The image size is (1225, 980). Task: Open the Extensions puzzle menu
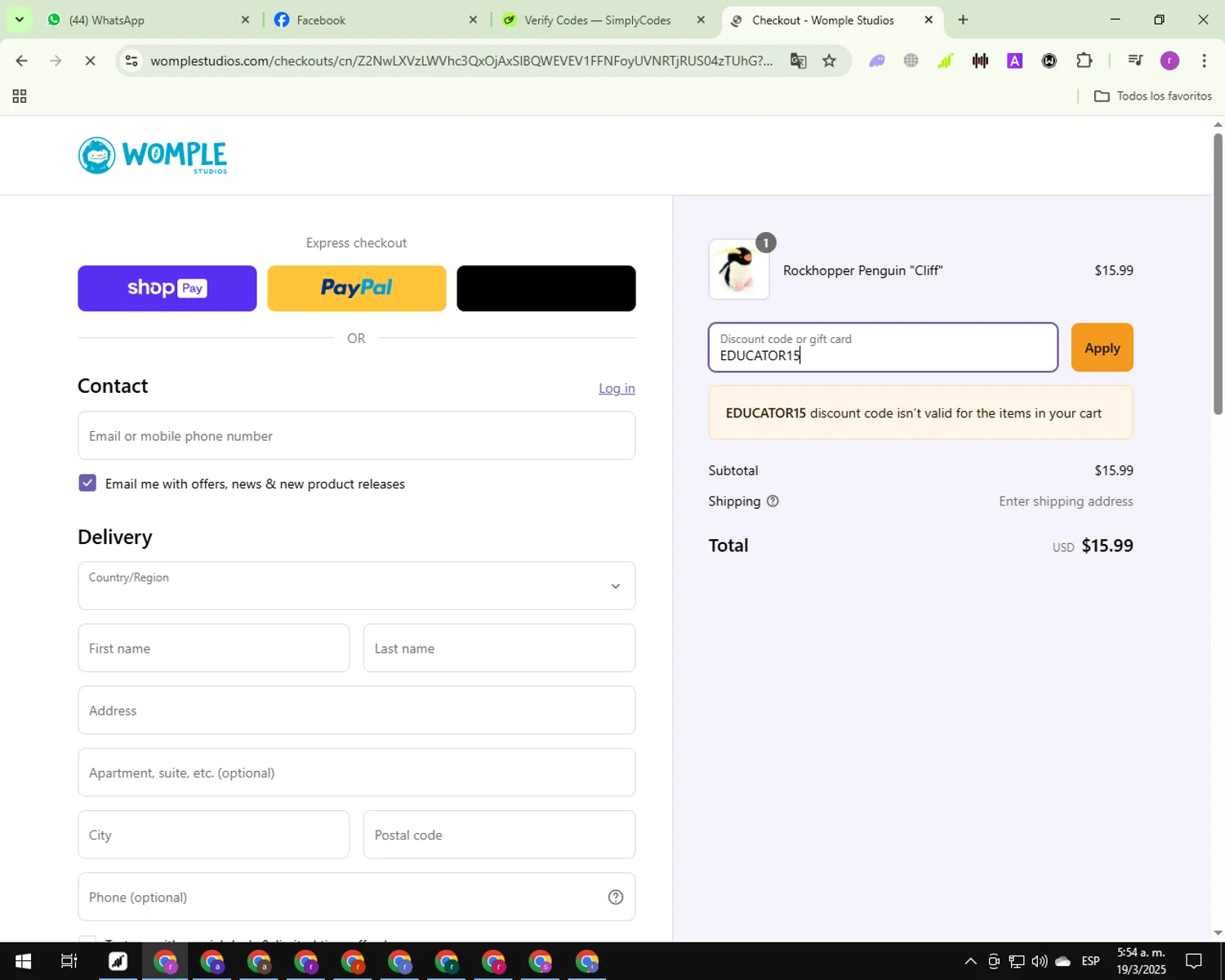(x=1084, y=60)
